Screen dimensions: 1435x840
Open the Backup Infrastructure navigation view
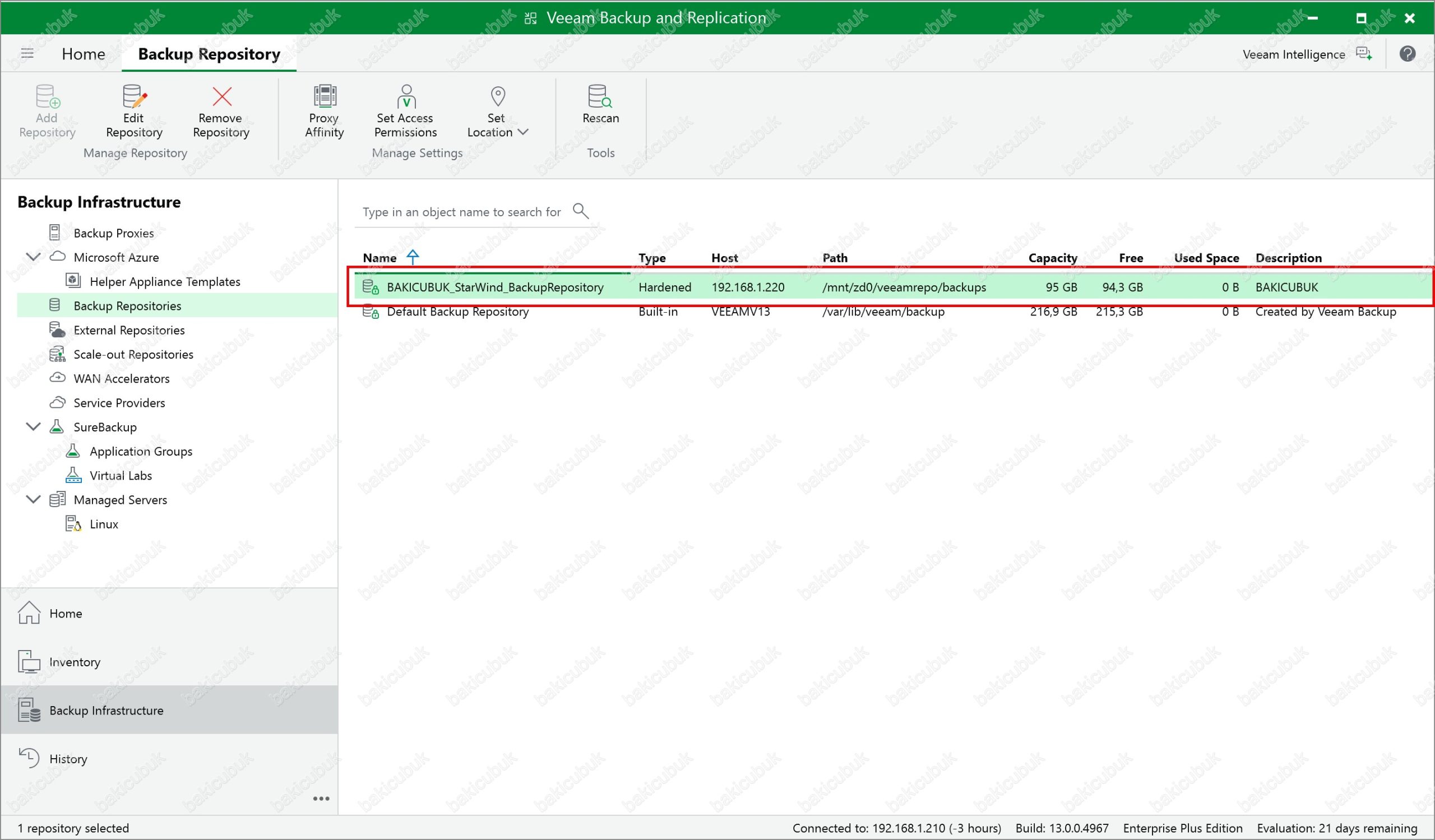click(169, 709)
